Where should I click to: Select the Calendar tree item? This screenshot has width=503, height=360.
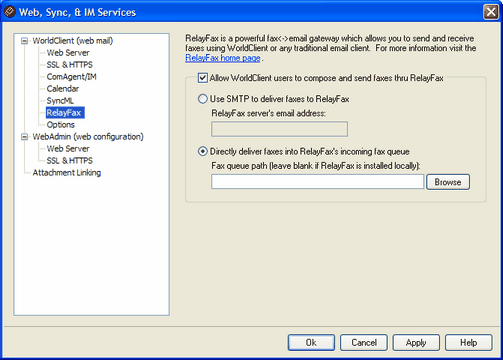(x=63, y=89)
